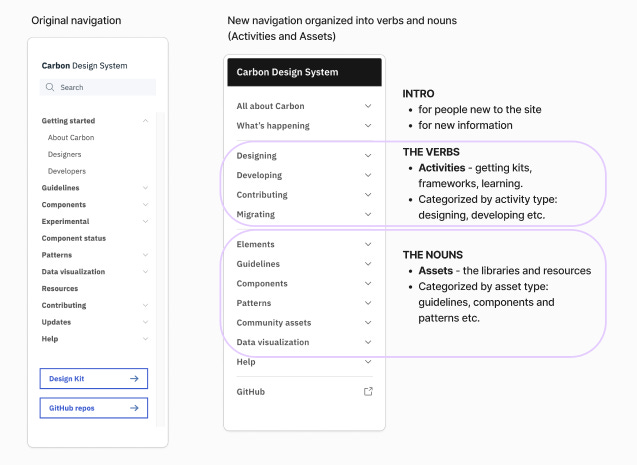The image size is (637, 465).
Task: Expand the Help chevron in new navigation
Action: tap(368, 361)
